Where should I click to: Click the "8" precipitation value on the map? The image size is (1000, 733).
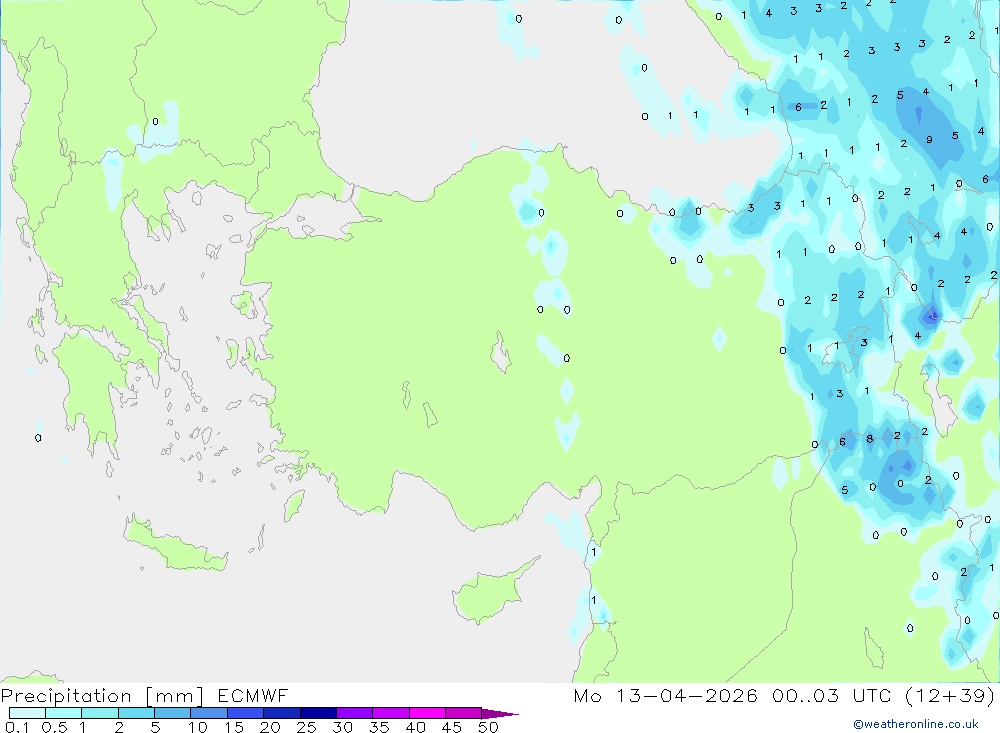coord(869,439)
